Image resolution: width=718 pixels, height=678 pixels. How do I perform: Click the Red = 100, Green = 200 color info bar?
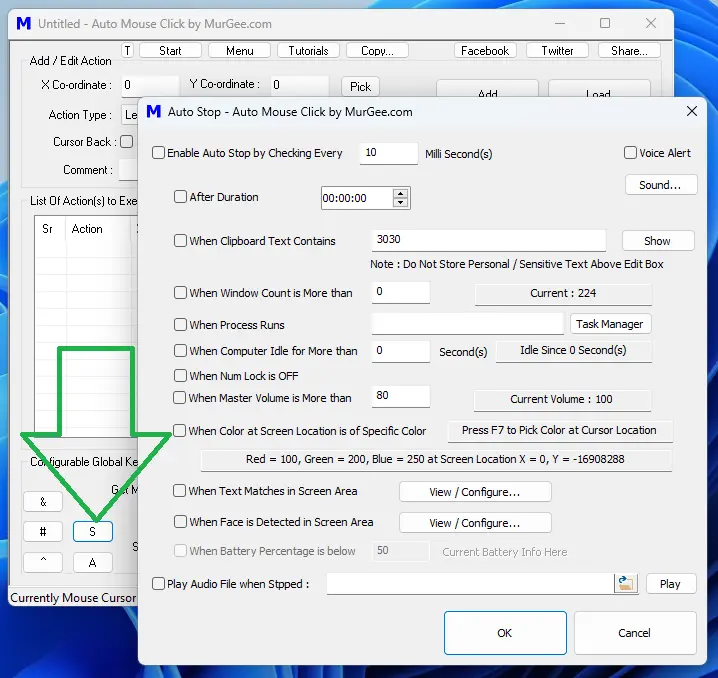point(436,460)
